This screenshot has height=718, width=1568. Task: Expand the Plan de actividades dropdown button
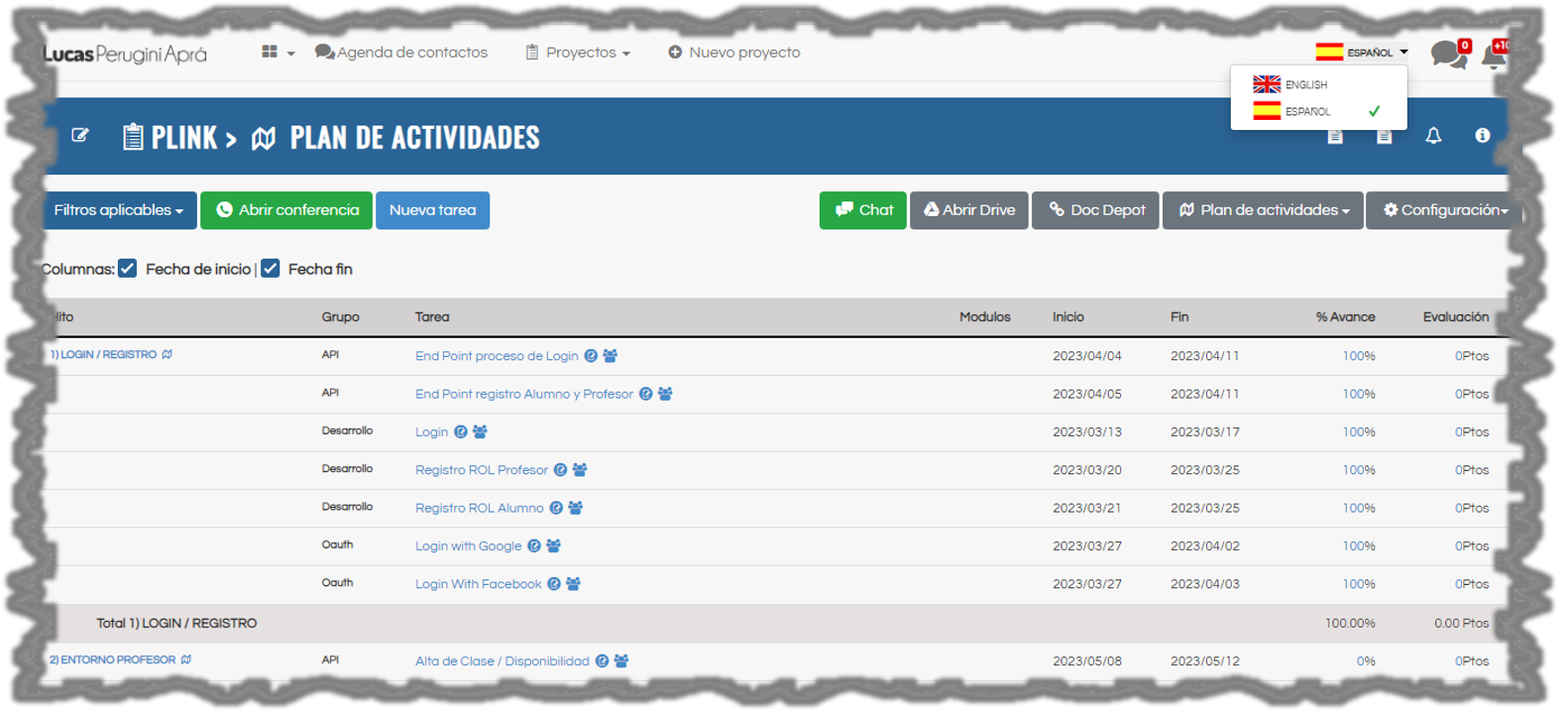(x=1264, y=210)
